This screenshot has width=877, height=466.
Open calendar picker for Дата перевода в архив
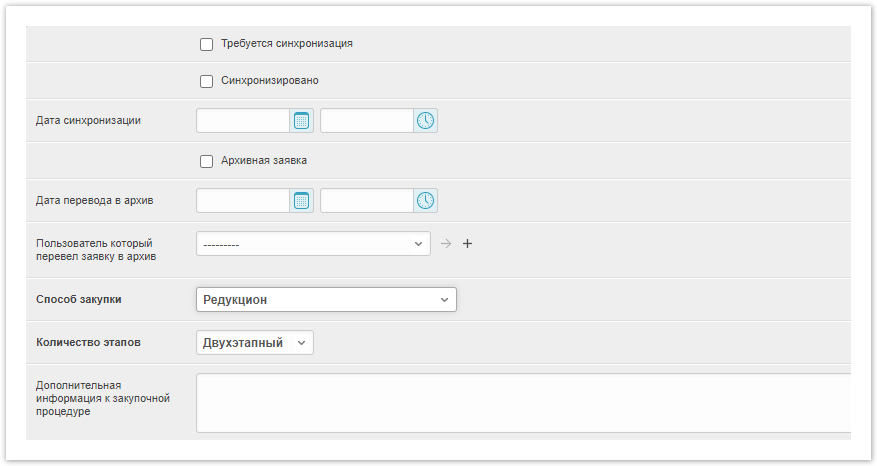pyautogui.click(x=302, y=201)
